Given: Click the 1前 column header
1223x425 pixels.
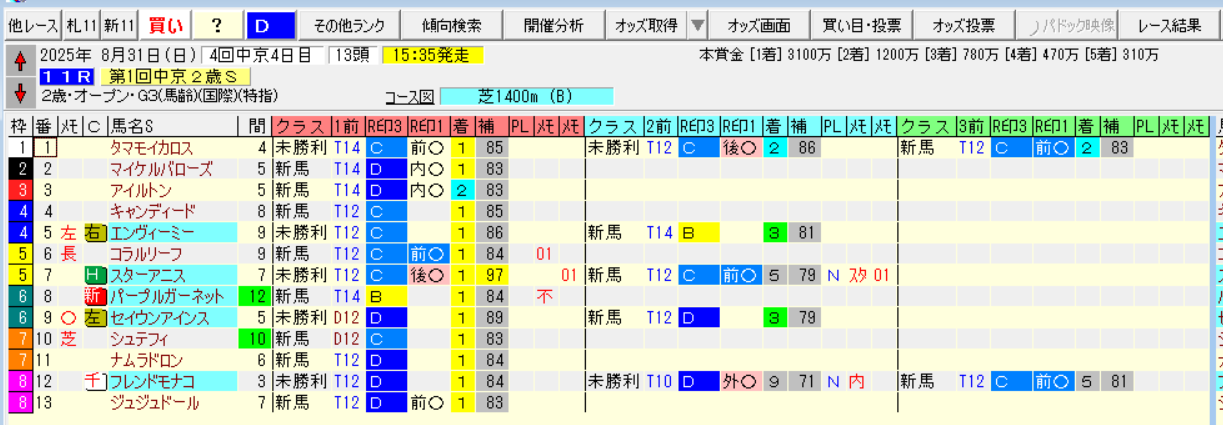Looking at the screenshot, I should (x=347, y=126).
